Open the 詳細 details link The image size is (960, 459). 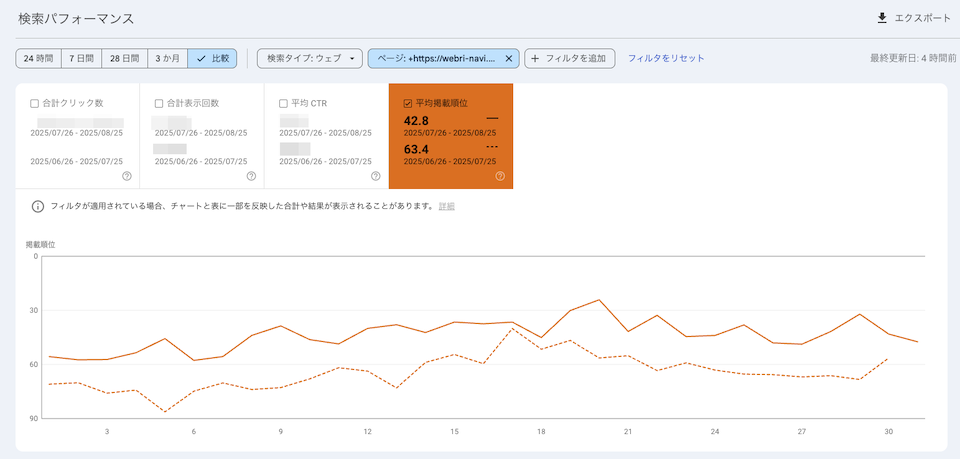(x=447, y=207)
